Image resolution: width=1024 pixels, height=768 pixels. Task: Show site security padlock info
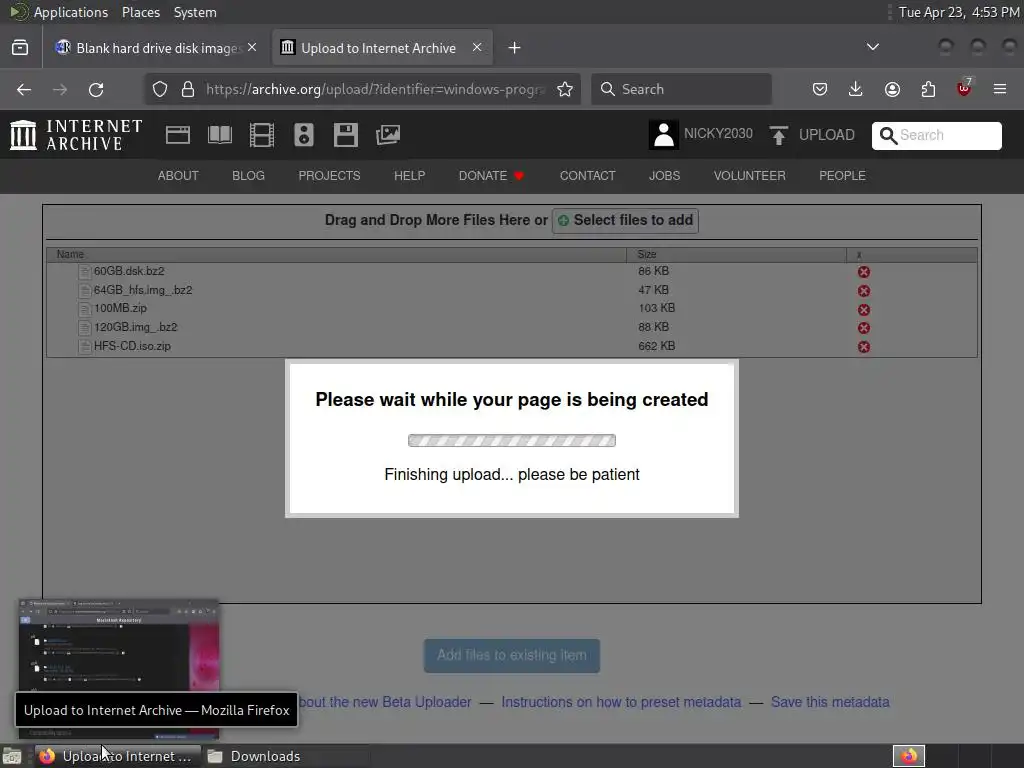click(x=188, y=89)
